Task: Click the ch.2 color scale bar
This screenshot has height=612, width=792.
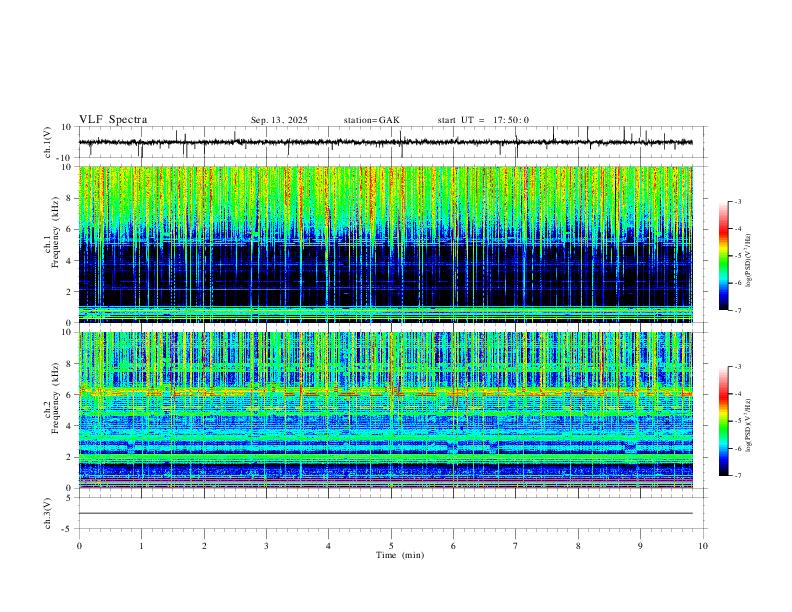Action: coord(724,421)
